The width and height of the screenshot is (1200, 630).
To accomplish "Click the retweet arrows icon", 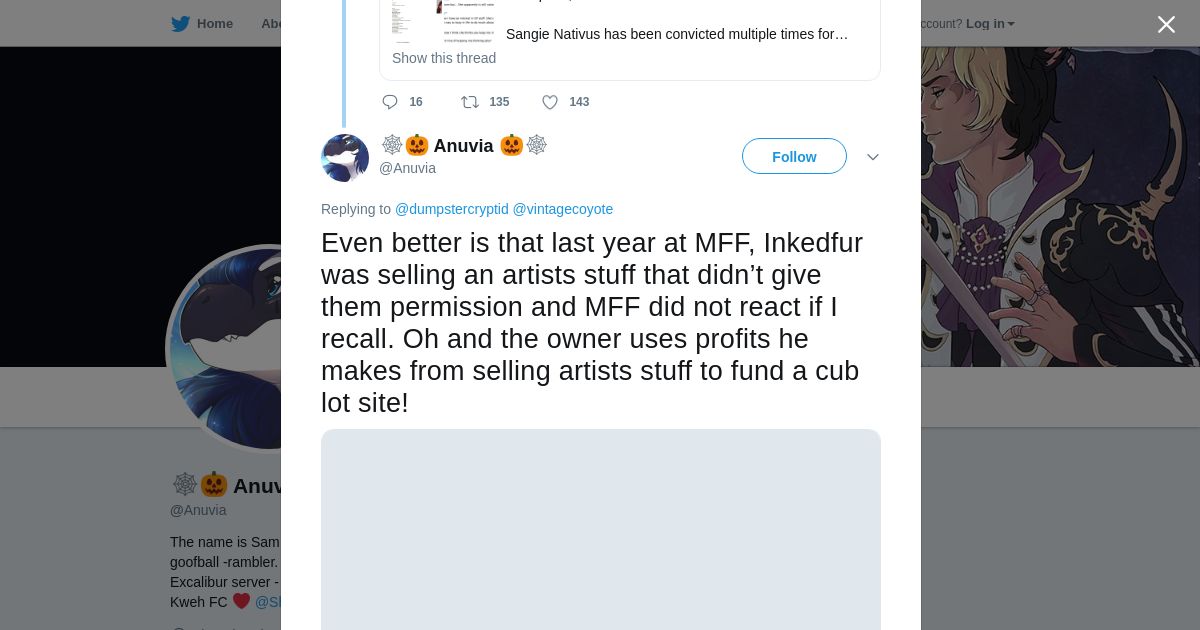I will coord(469,102).
